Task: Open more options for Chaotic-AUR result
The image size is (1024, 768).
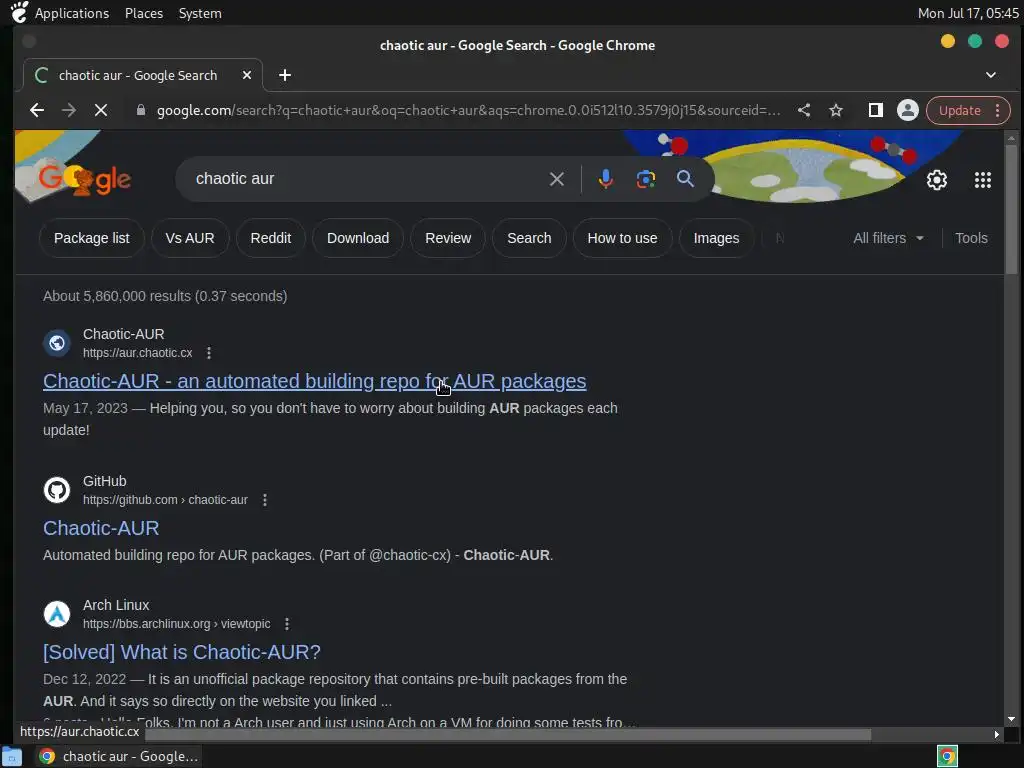Action: [x=209, y=353]
